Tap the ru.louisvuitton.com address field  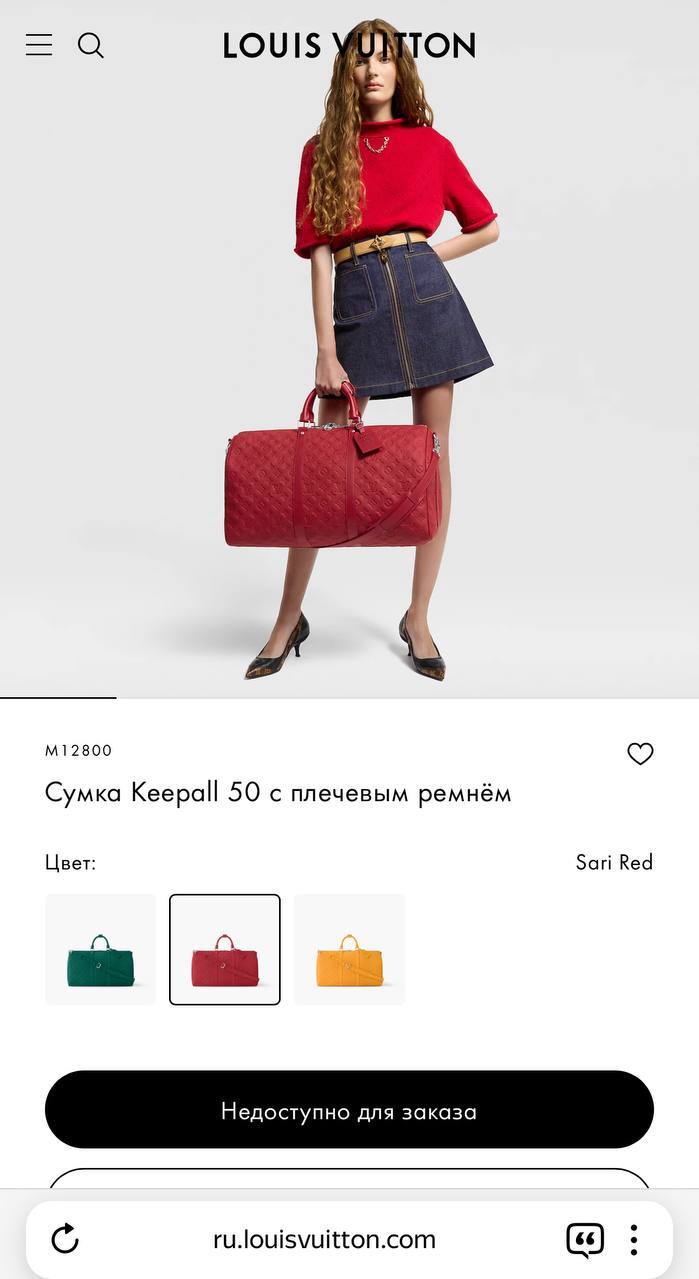[x=325, y=1240]
